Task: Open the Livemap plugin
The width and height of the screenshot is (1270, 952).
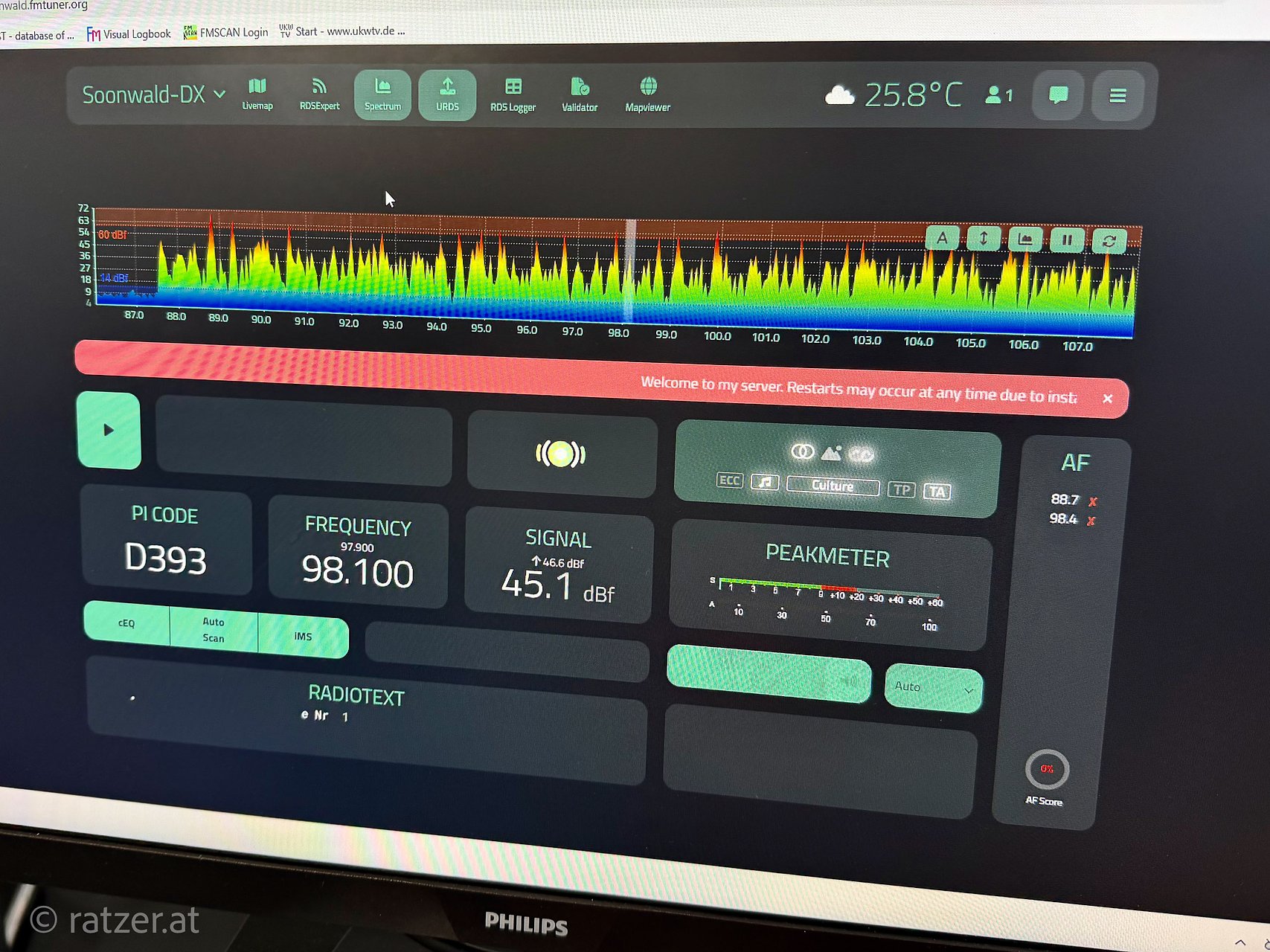Action: pyautogui.click(x=257, y=94)
